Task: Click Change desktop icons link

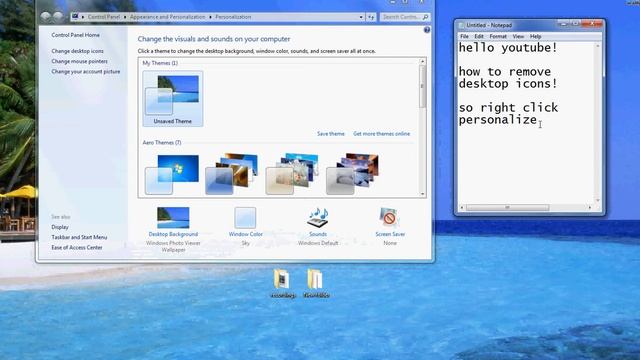Action: pos(78,51)
